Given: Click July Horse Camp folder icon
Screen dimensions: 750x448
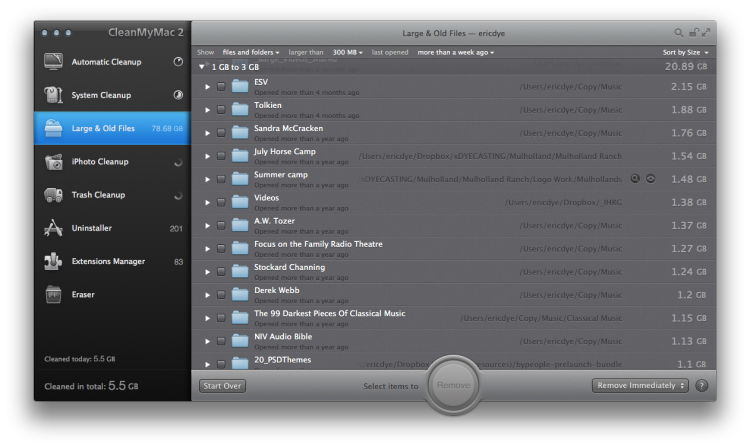Looking at the screenshot, I should point(240,156).
